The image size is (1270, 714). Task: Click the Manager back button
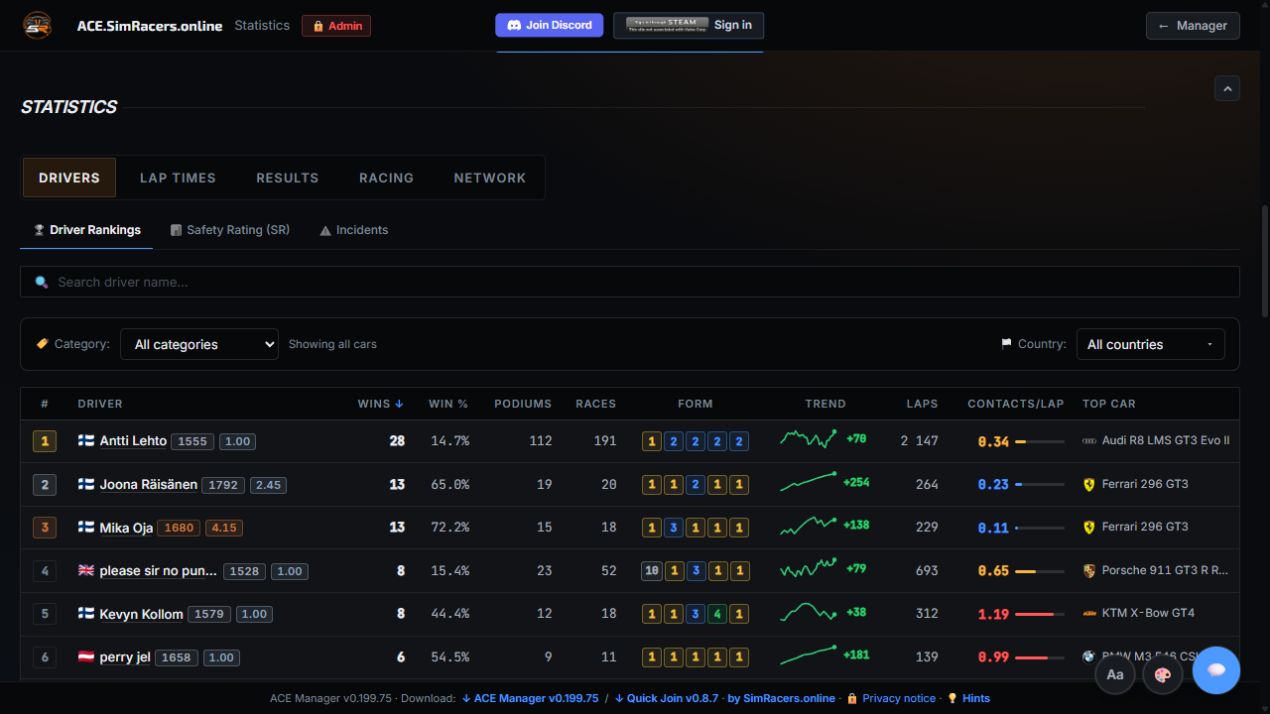(x=1193, y=26)
